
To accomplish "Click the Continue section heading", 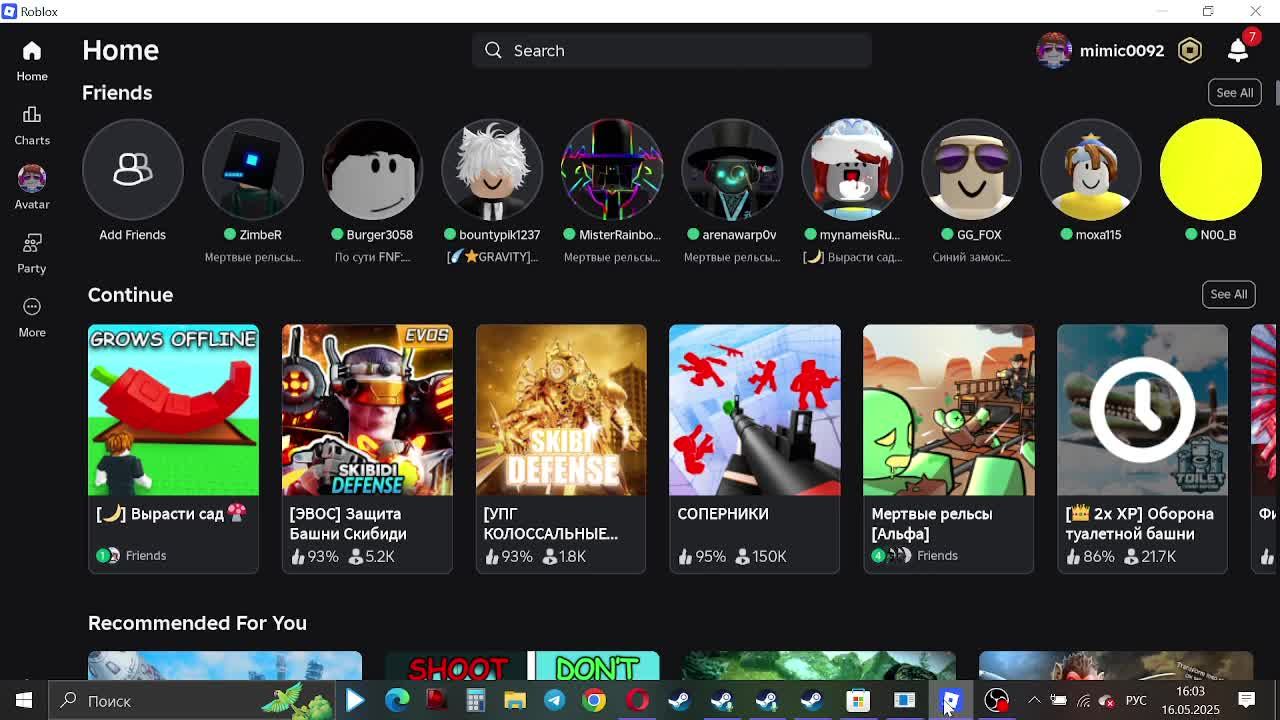I will (130, 295).
